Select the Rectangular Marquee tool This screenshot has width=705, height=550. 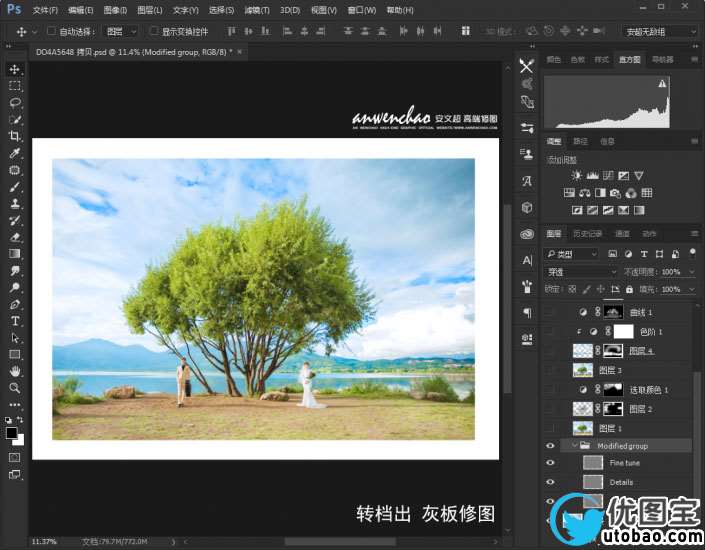(14, 86)
